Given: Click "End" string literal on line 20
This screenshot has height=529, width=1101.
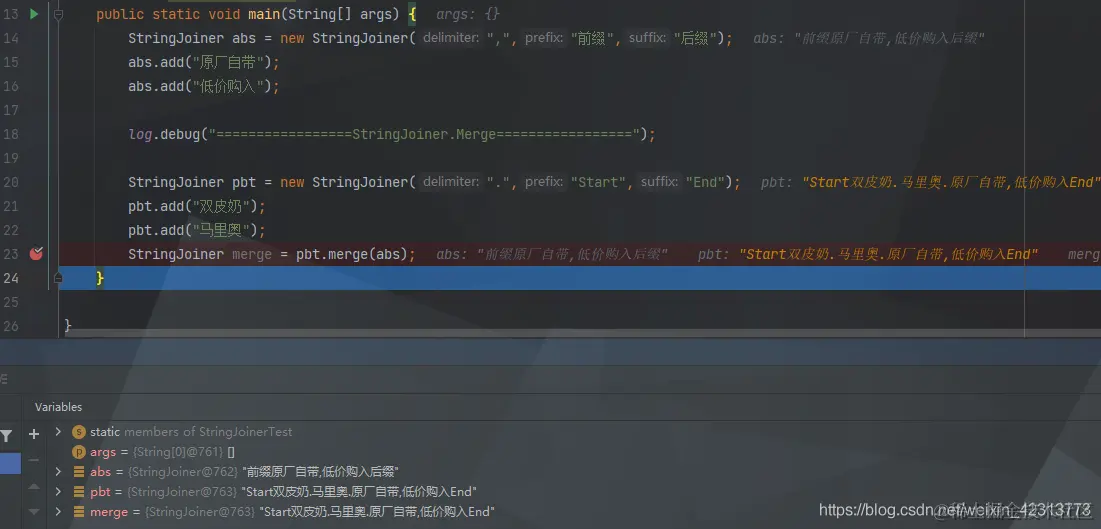Looking at the screenshot, I should coord(706,182).
